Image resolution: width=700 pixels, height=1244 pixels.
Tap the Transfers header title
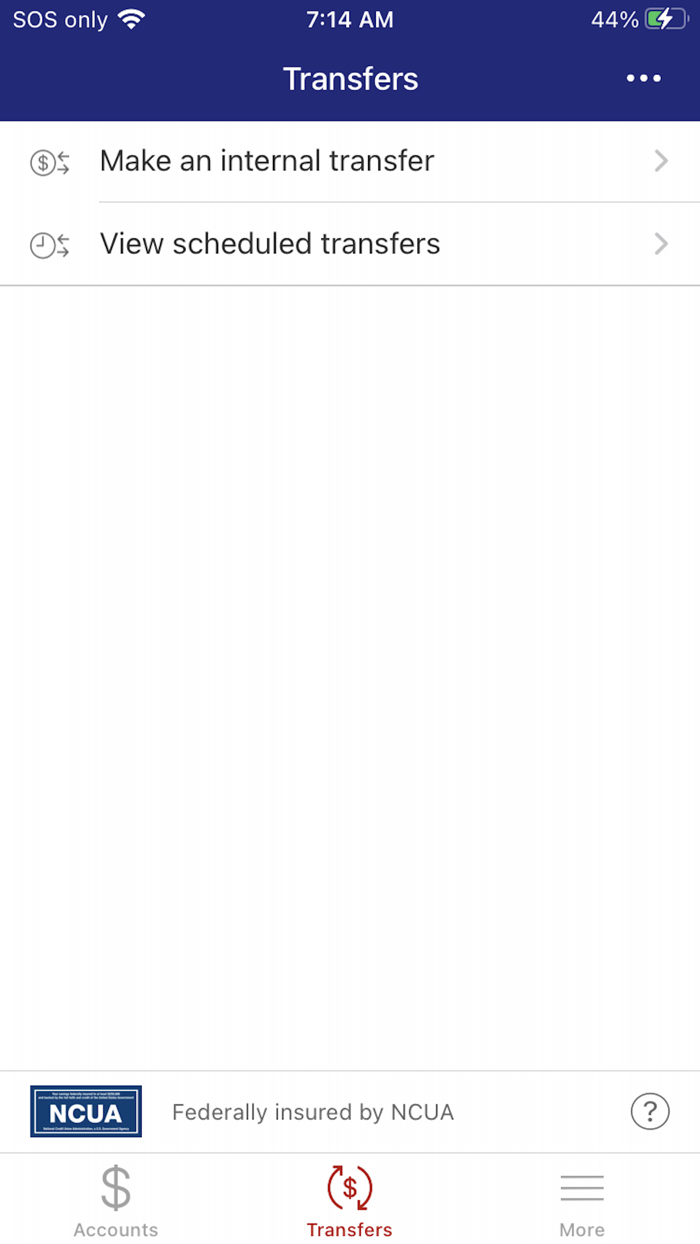351,79
